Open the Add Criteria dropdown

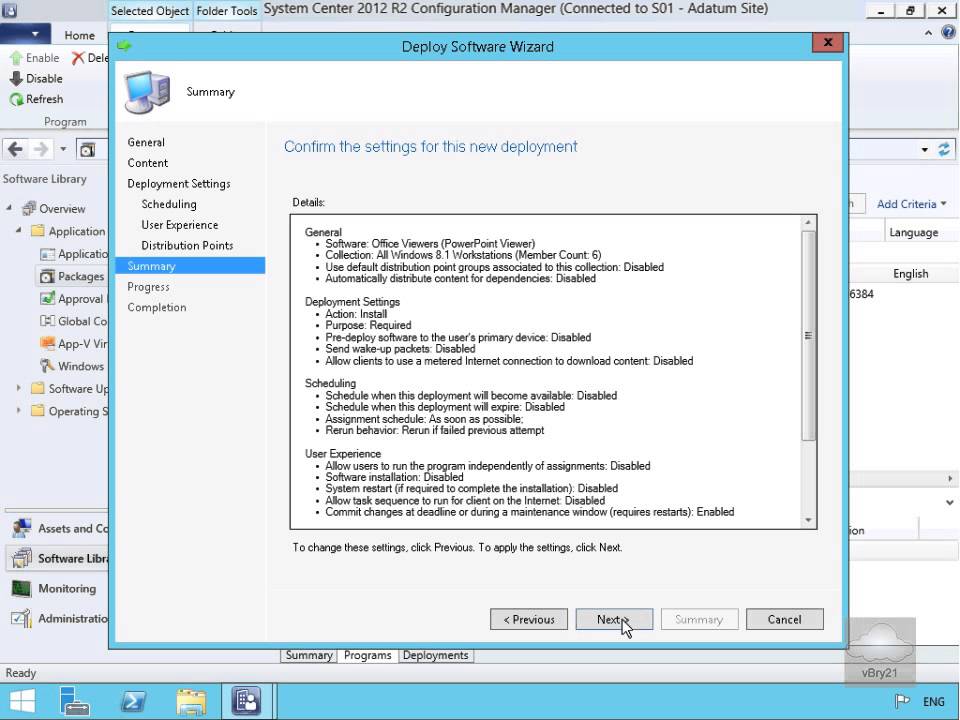point(911,204)
